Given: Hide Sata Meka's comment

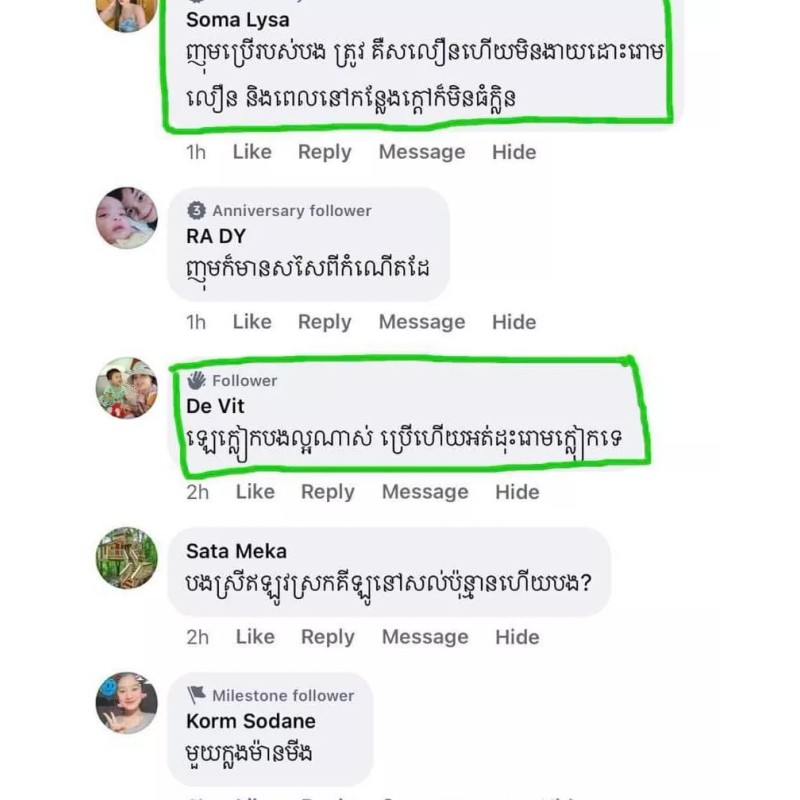Looking at the screenshot, I should (x=517, y=637).
